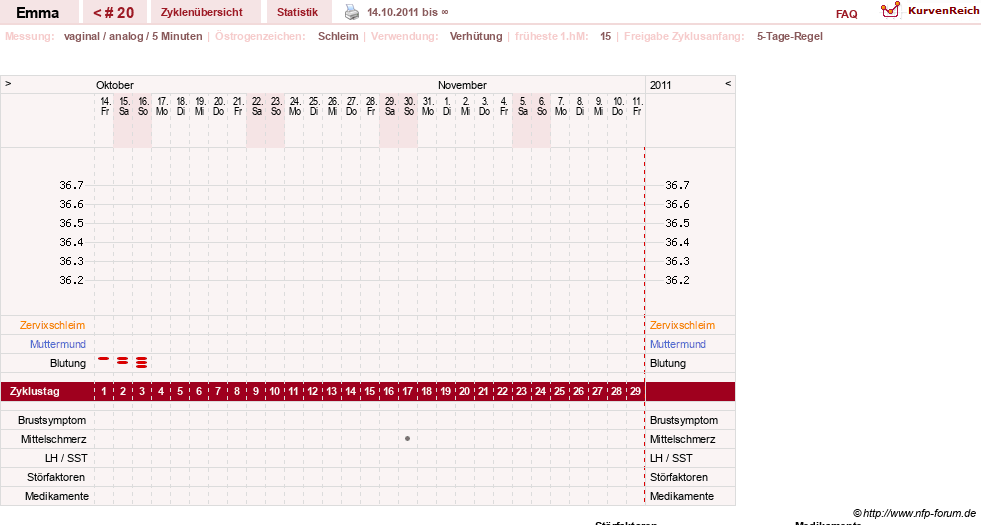Image resolution: width=981 pixels, height=525 pixels.
Task: Click the '2011' year label
Action: pos(660,85)
